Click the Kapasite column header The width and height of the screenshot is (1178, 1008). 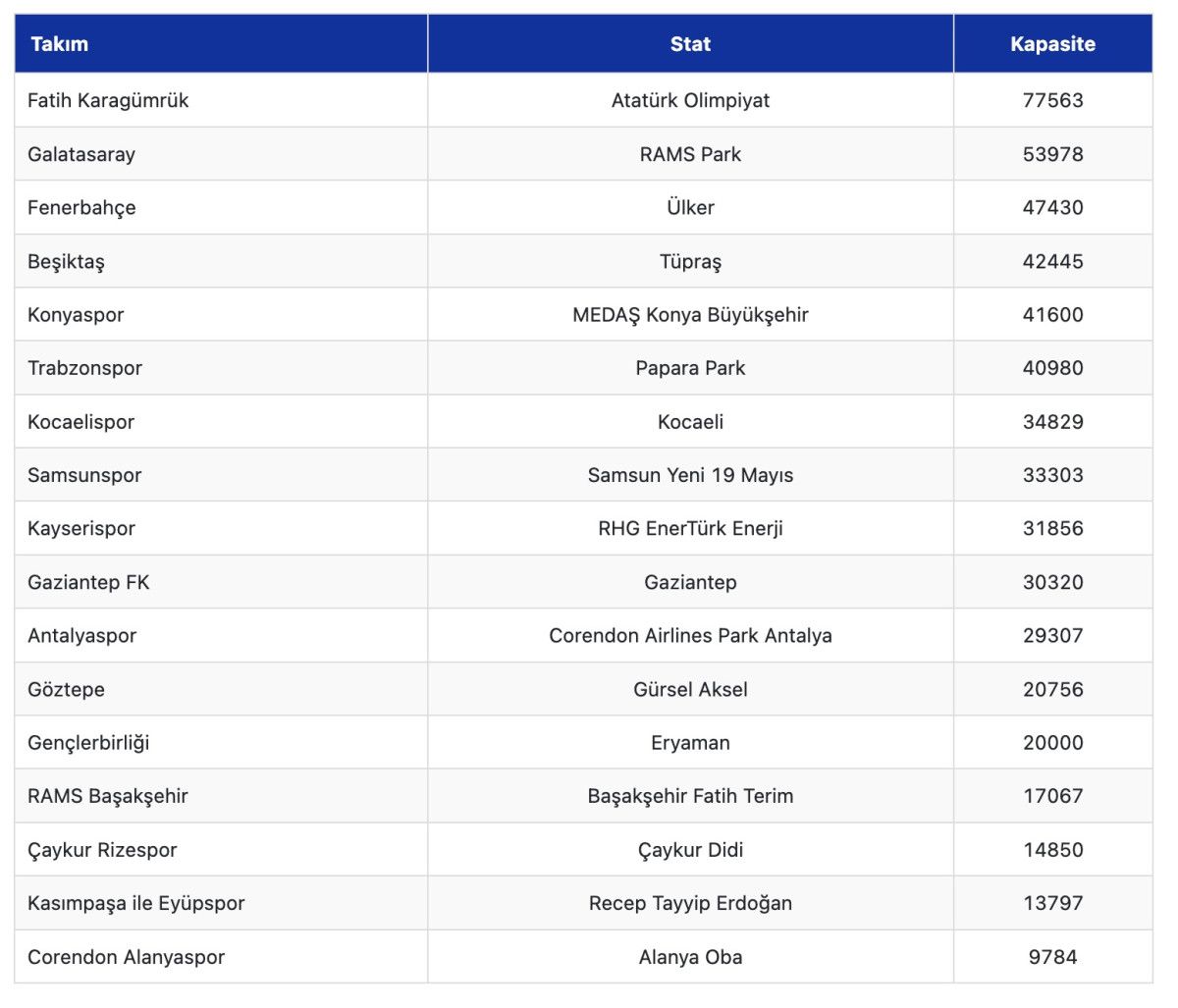[1052, 44]
